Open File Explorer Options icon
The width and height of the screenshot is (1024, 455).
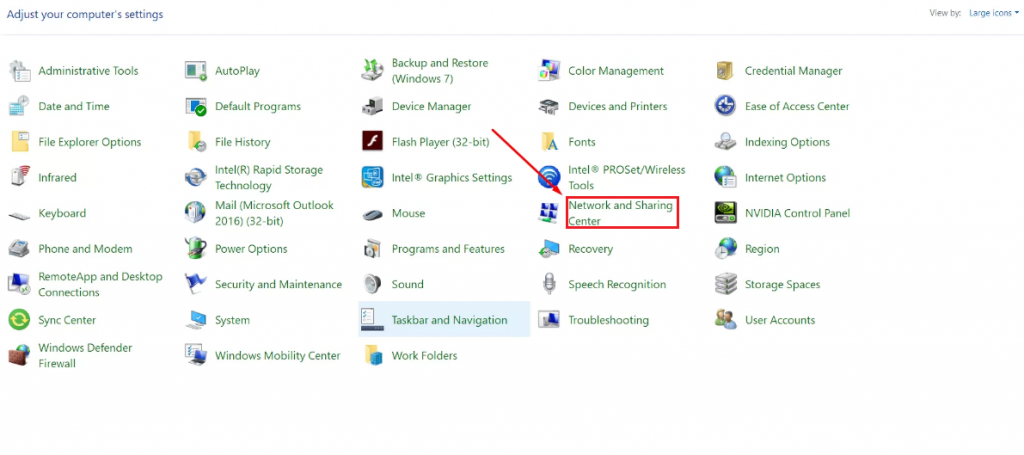pos(20,142)
